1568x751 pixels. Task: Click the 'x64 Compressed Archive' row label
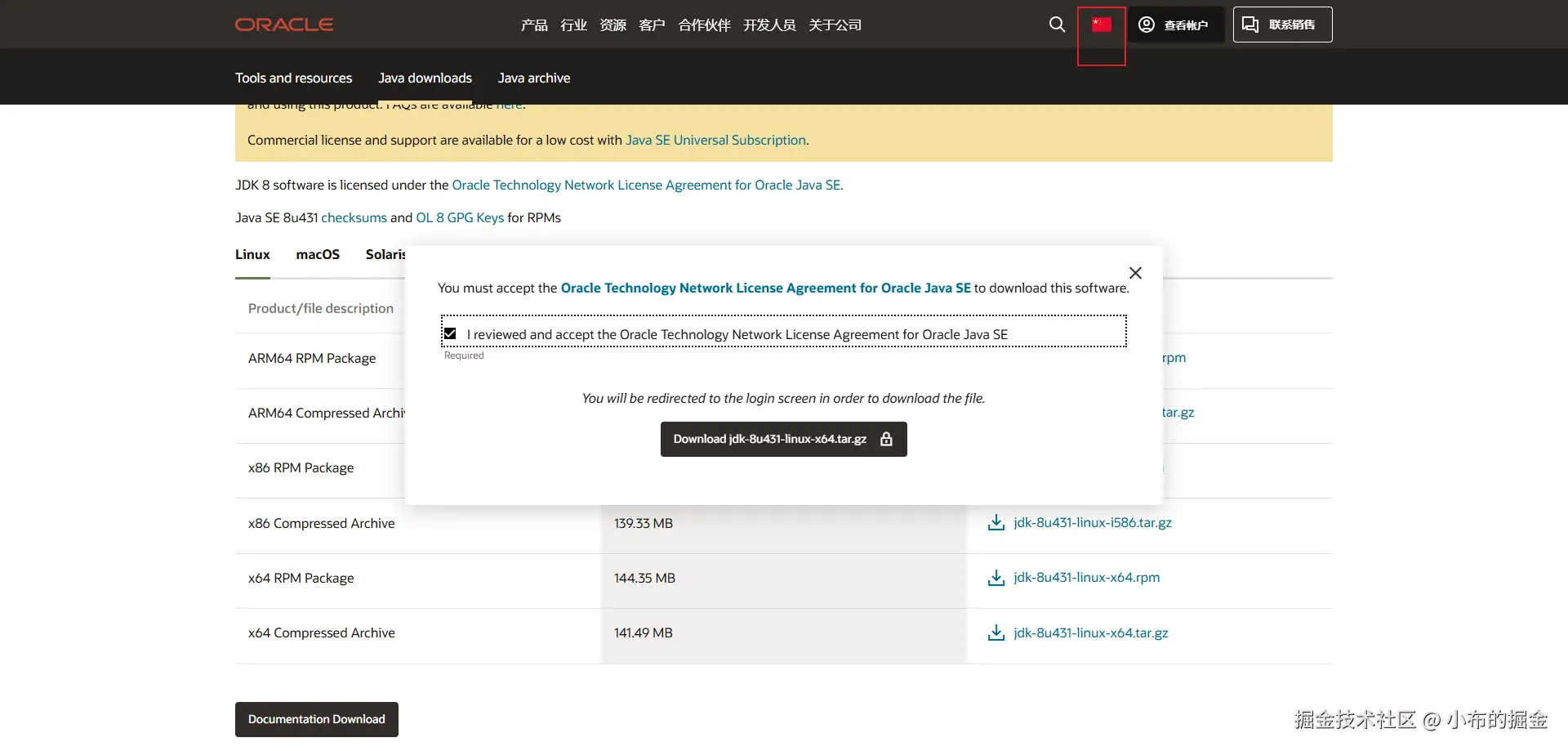(x=322, y=633)
